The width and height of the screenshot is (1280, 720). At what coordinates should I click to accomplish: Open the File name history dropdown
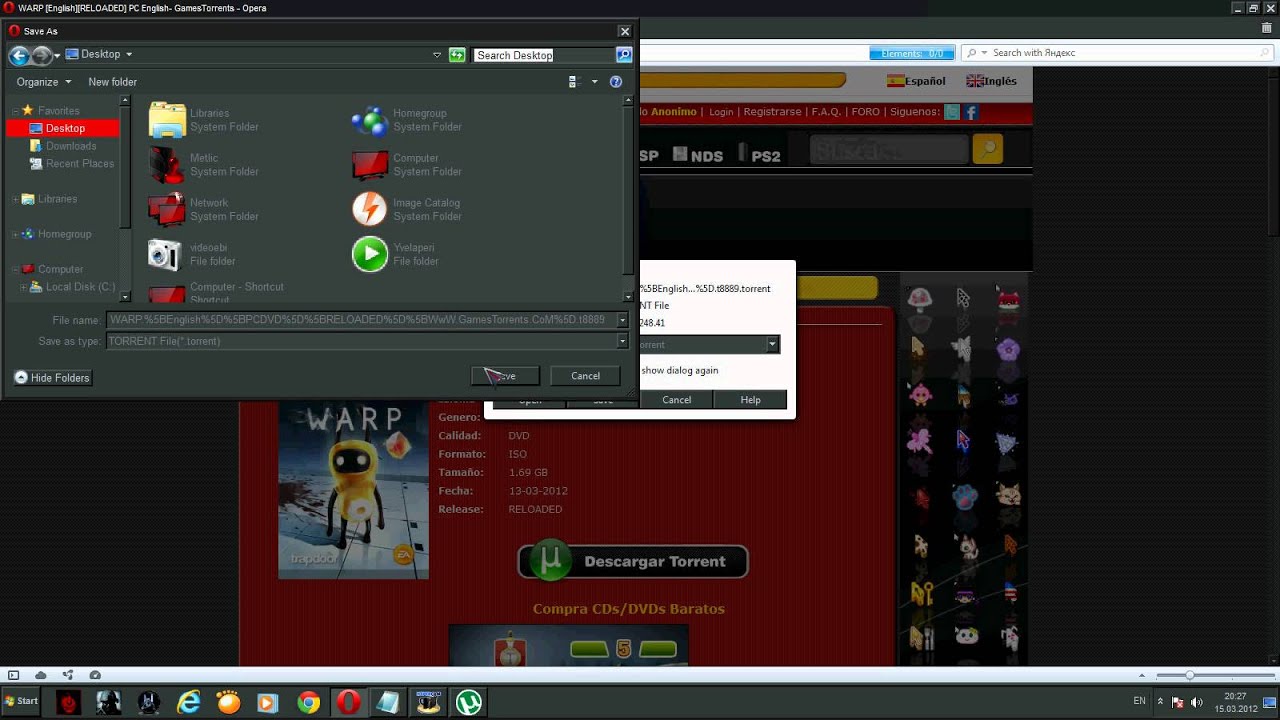(x=622, y=320)
